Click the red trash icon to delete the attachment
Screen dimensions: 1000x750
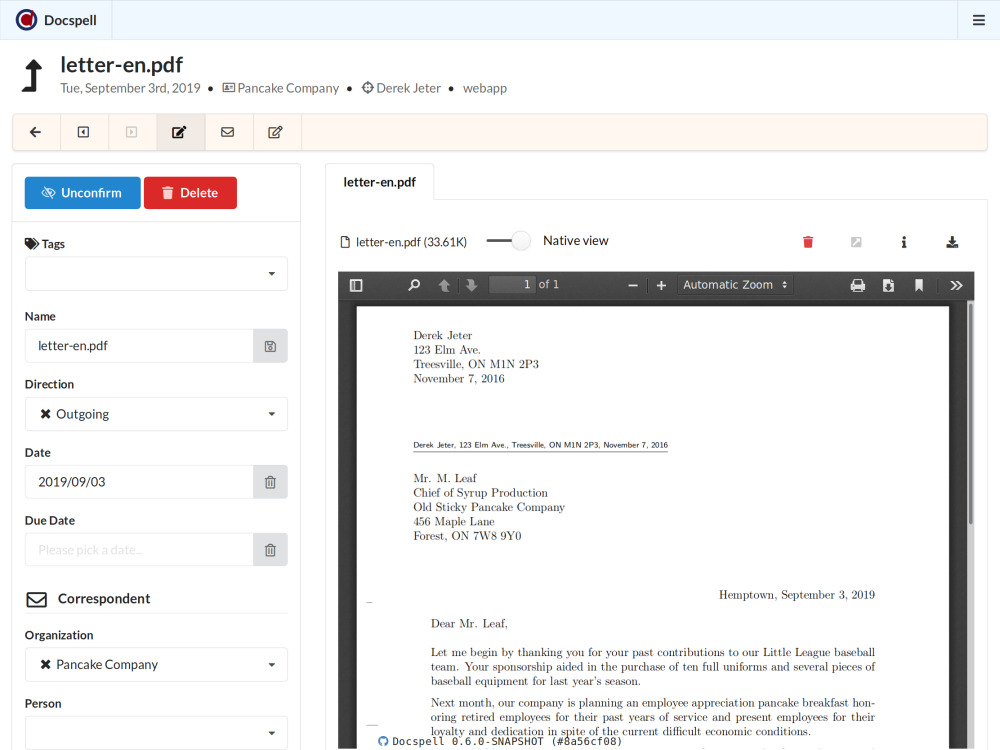808,242
